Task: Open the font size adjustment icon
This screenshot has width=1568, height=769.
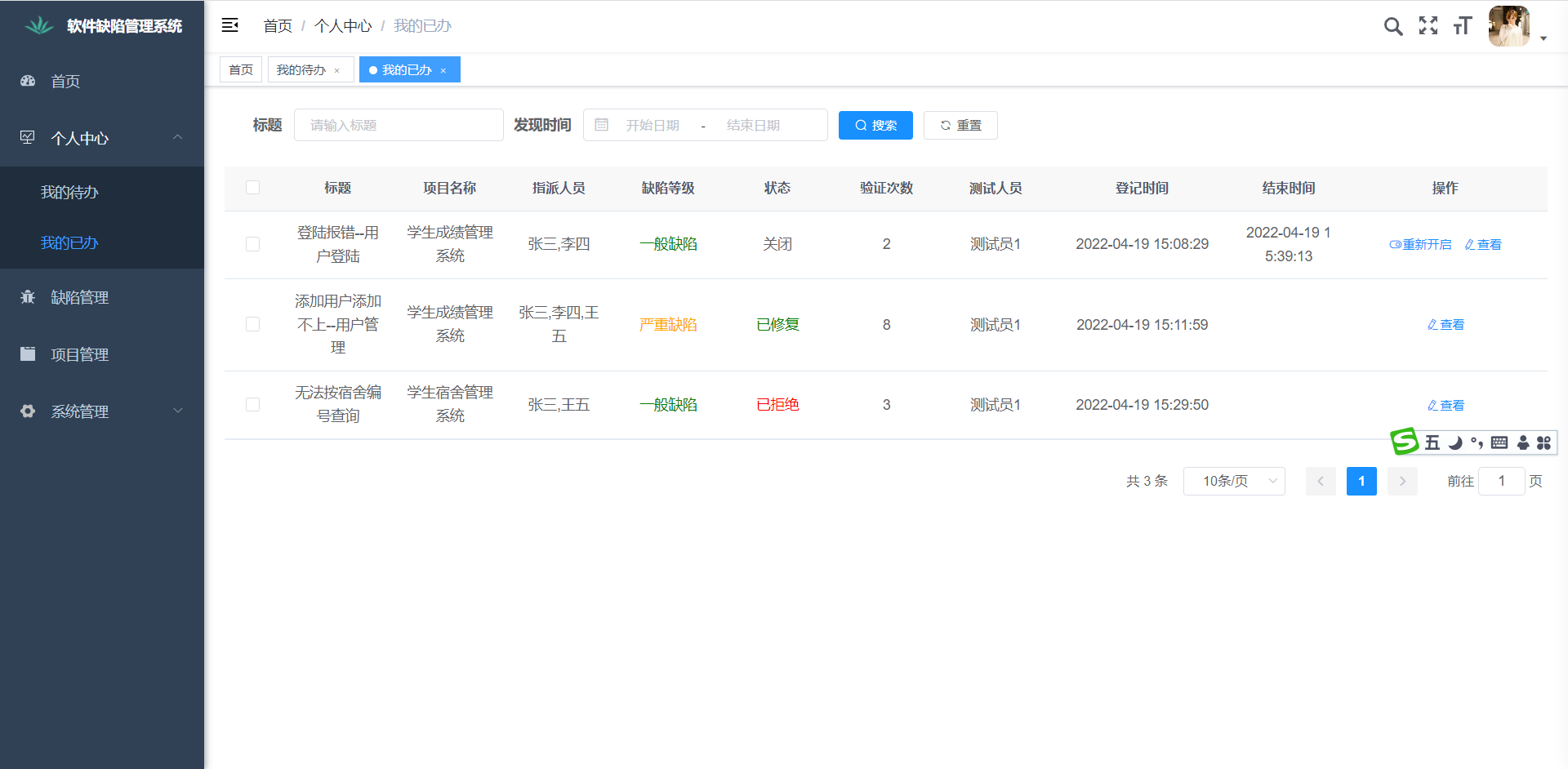Action: [x=1462, y=26]
